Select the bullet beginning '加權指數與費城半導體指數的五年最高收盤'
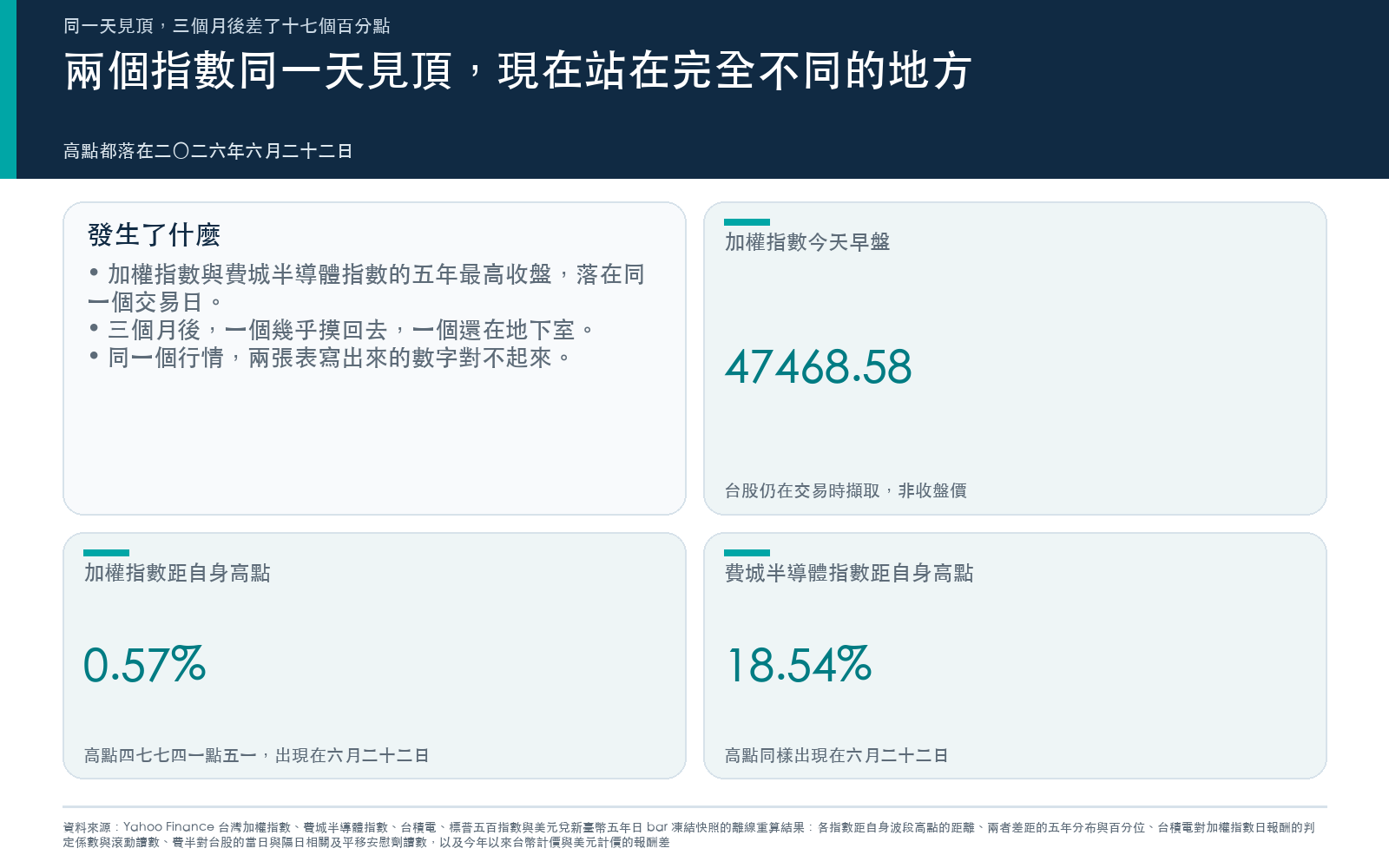The height and width of the screenshot is (868, 1389). point(366,288)
